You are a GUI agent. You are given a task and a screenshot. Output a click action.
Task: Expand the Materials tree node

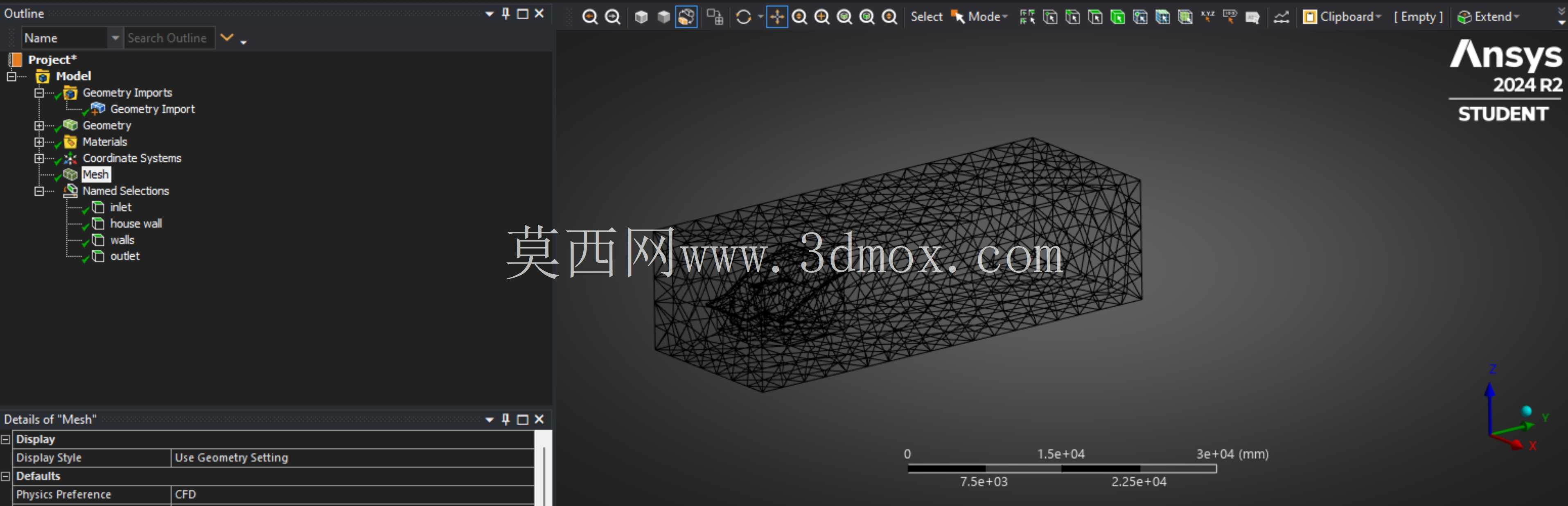point(39,142)
